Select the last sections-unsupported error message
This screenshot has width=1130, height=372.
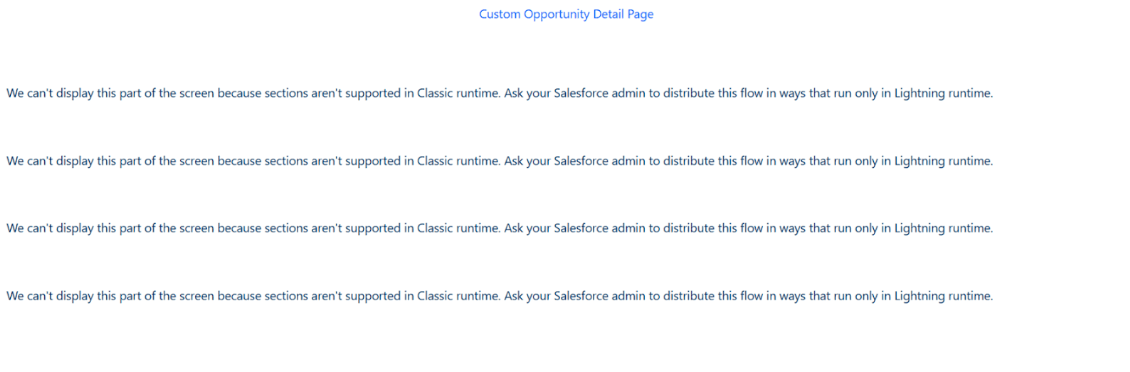(499, 296)
